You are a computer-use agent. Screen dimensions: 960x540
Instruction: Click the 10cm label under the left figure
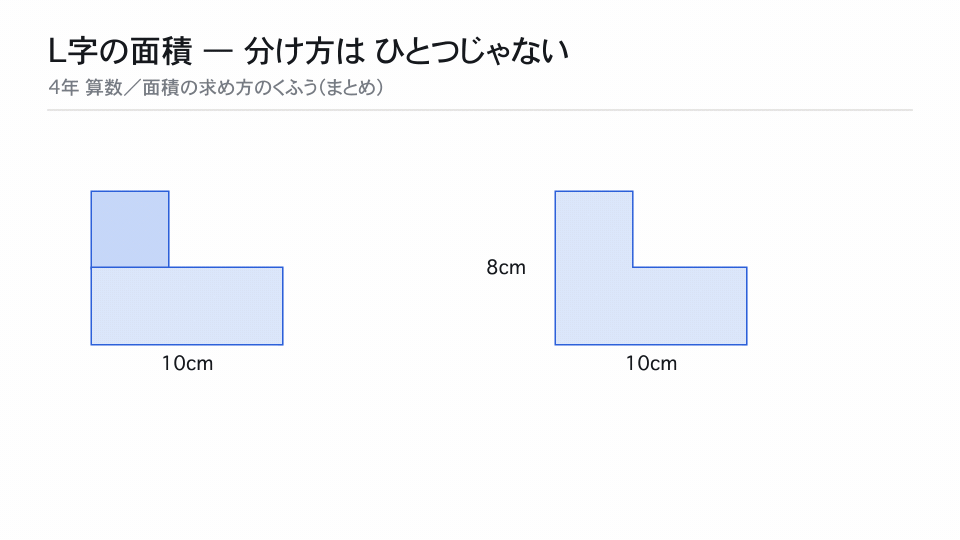click(187, 363)
